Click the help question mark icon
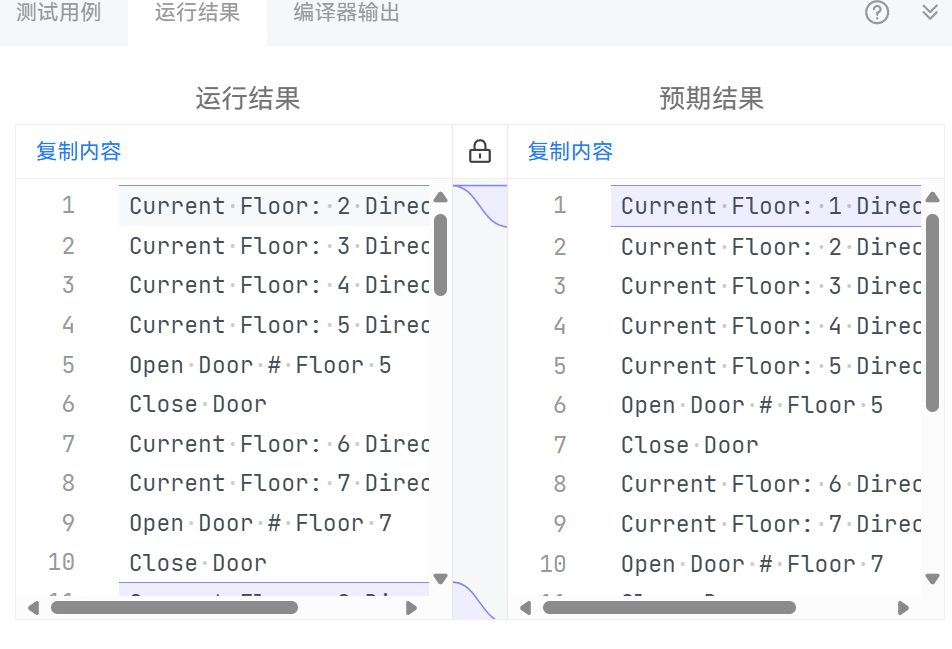The height and width of the screenshot is (649, 952). tap(877, 13)
